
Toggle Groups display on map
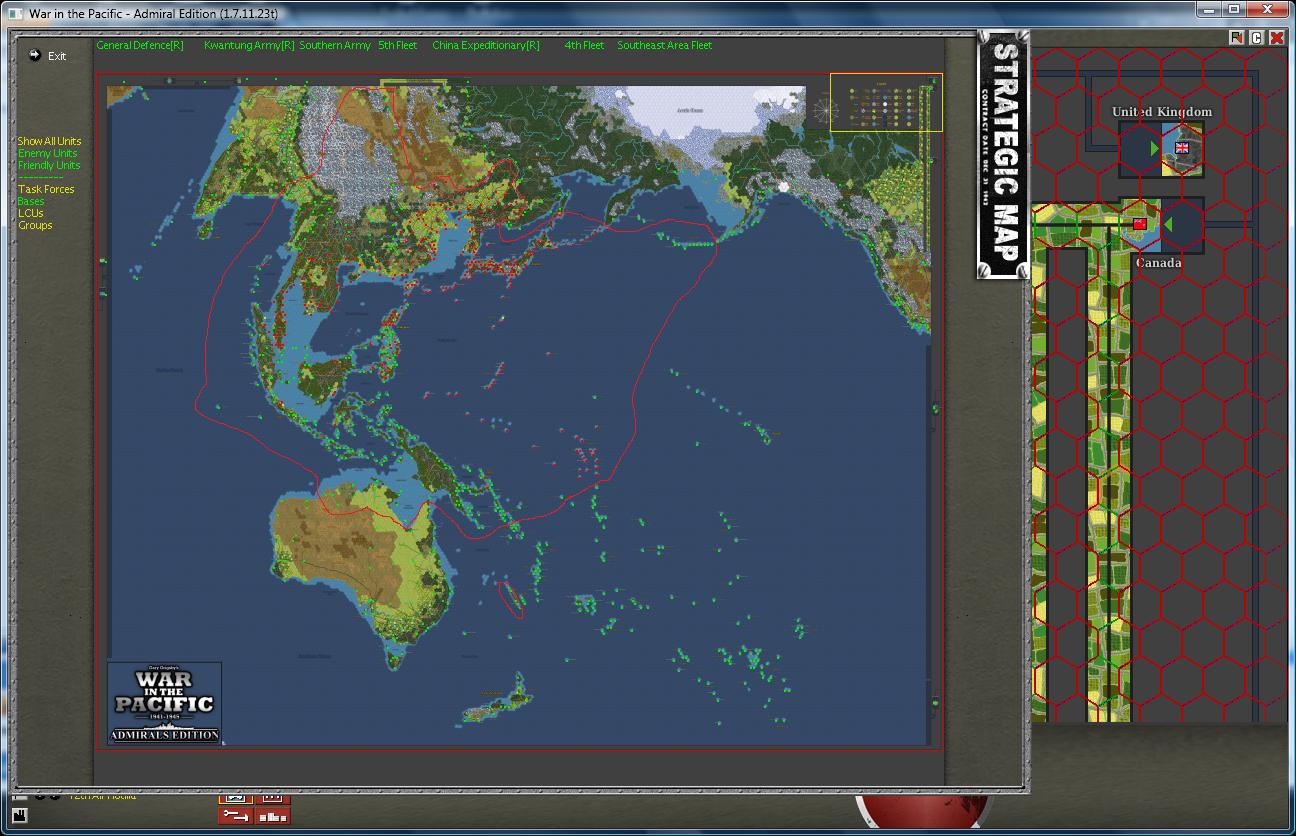tap(35, 225)
